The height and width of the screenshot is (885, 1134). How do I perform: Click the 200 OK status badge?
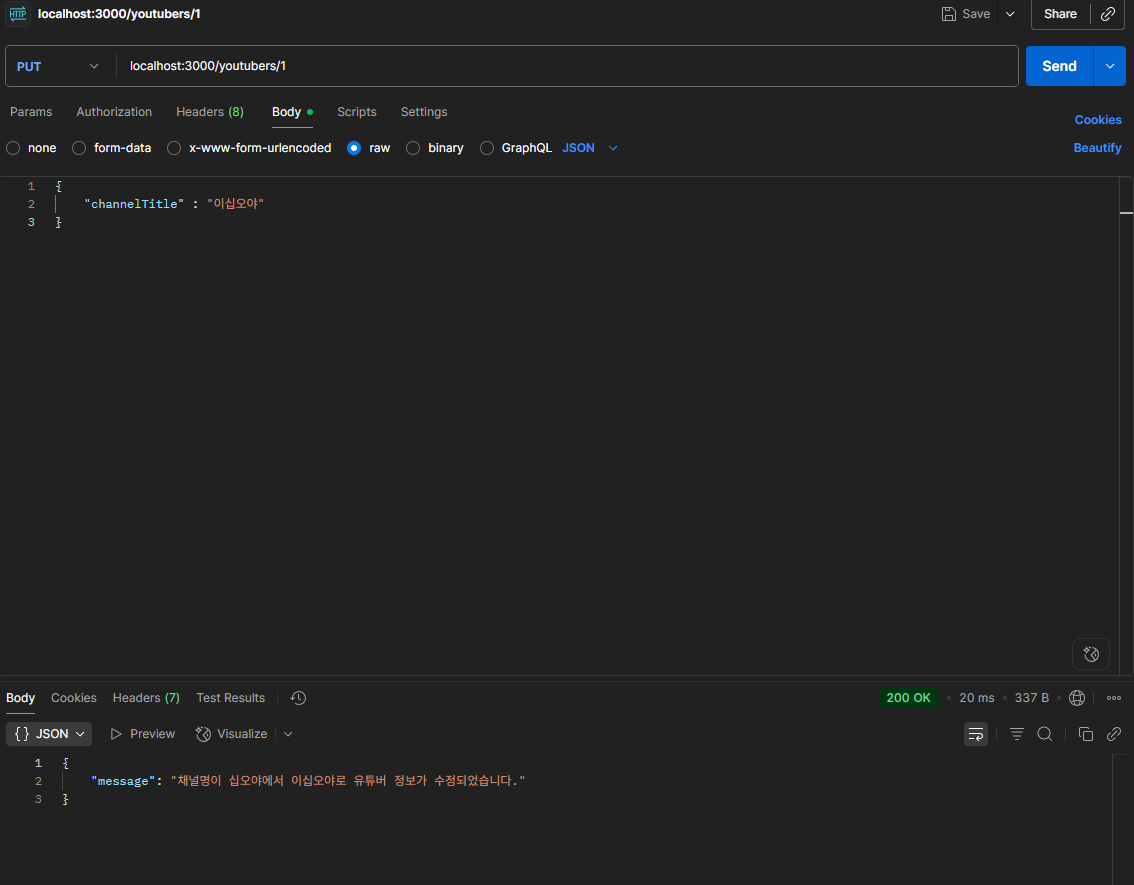pos(908,698)
